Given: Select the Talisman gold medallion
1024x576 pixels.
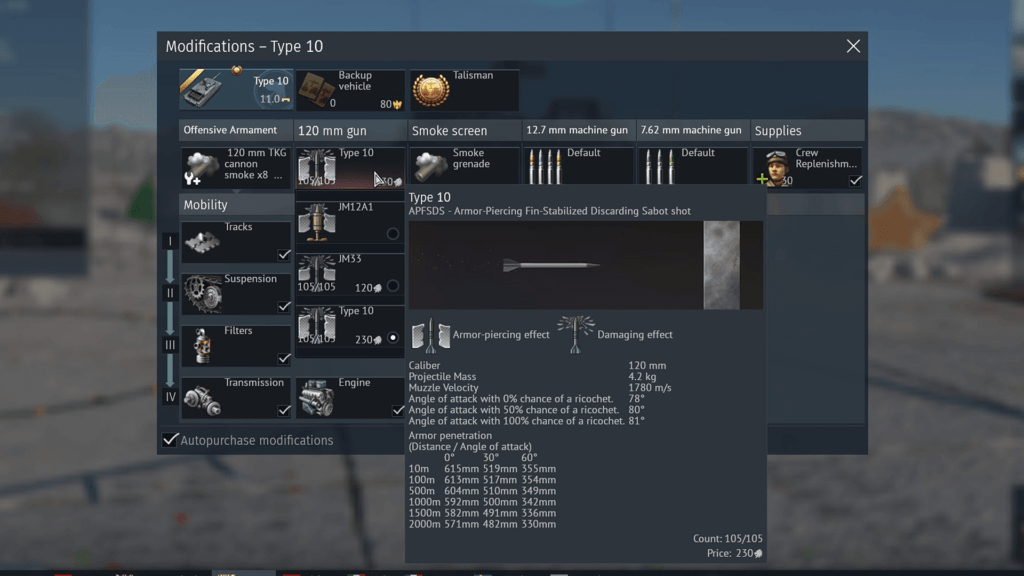Looking at the screenshot, I should (x=431, y=90).
